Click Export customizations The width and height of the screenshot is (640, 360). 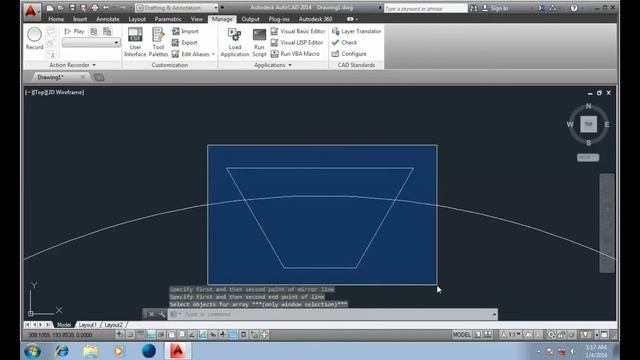pos(185,42)
